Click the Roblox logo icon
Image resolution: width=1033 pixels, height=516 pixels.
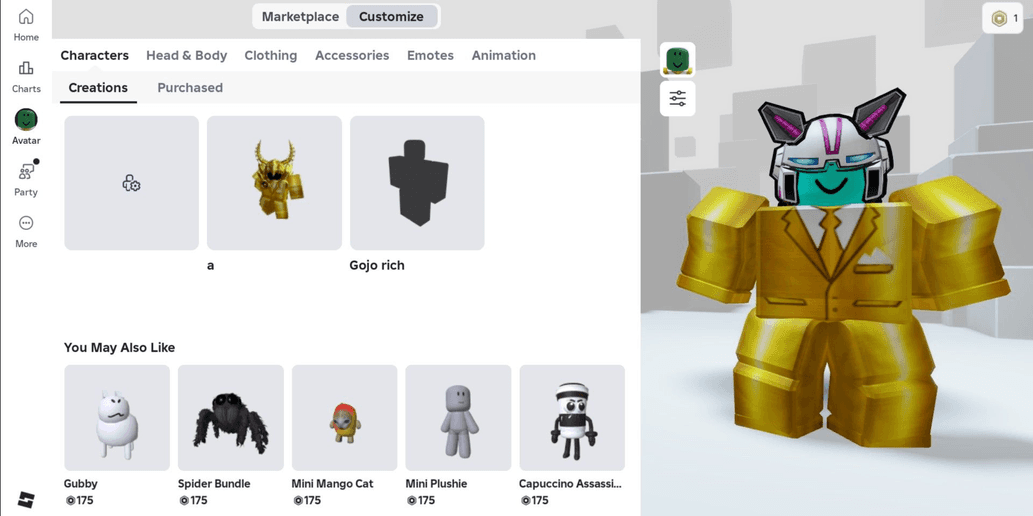tap(26, 499)
